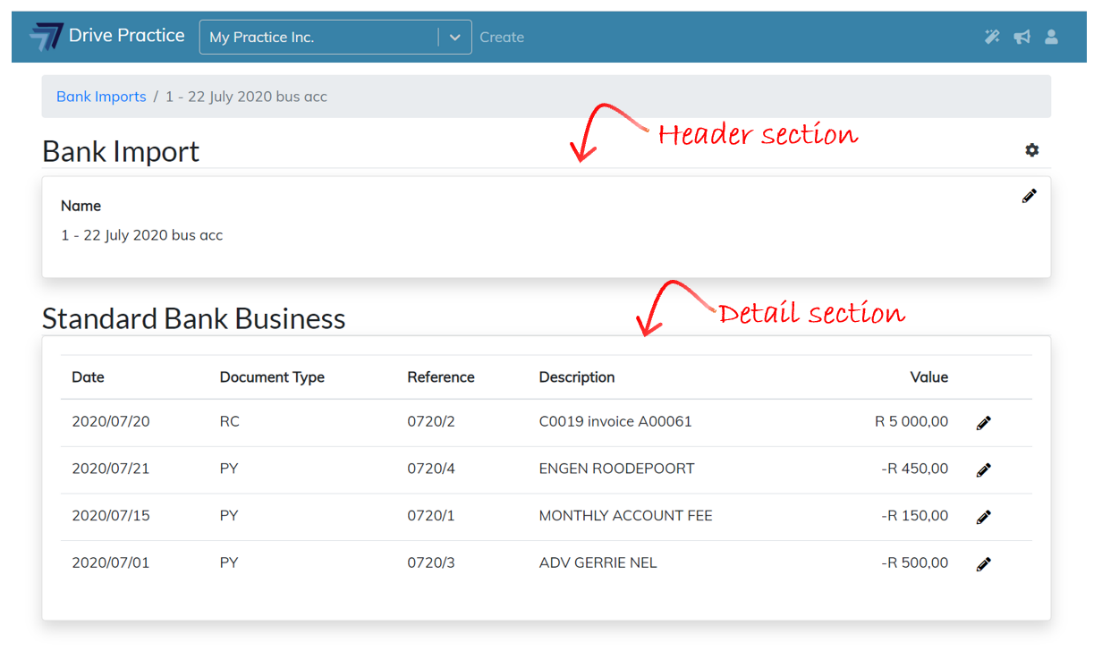Viewport: 1102px width, 651px height.
Task: Open the Bank Import settings gear
Action: (1032, 150)
